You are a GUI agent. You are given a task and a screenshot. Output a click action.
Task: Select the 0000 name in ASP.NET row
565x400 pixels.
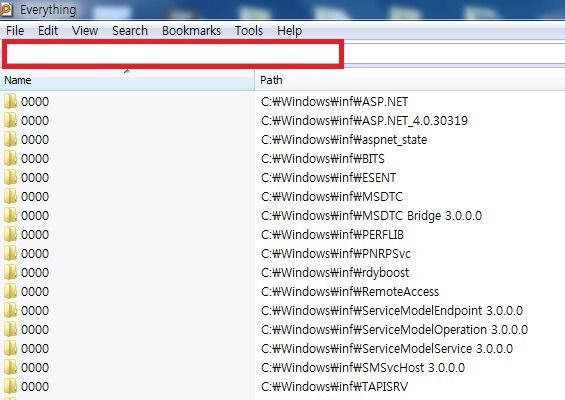tap(35, 102)
